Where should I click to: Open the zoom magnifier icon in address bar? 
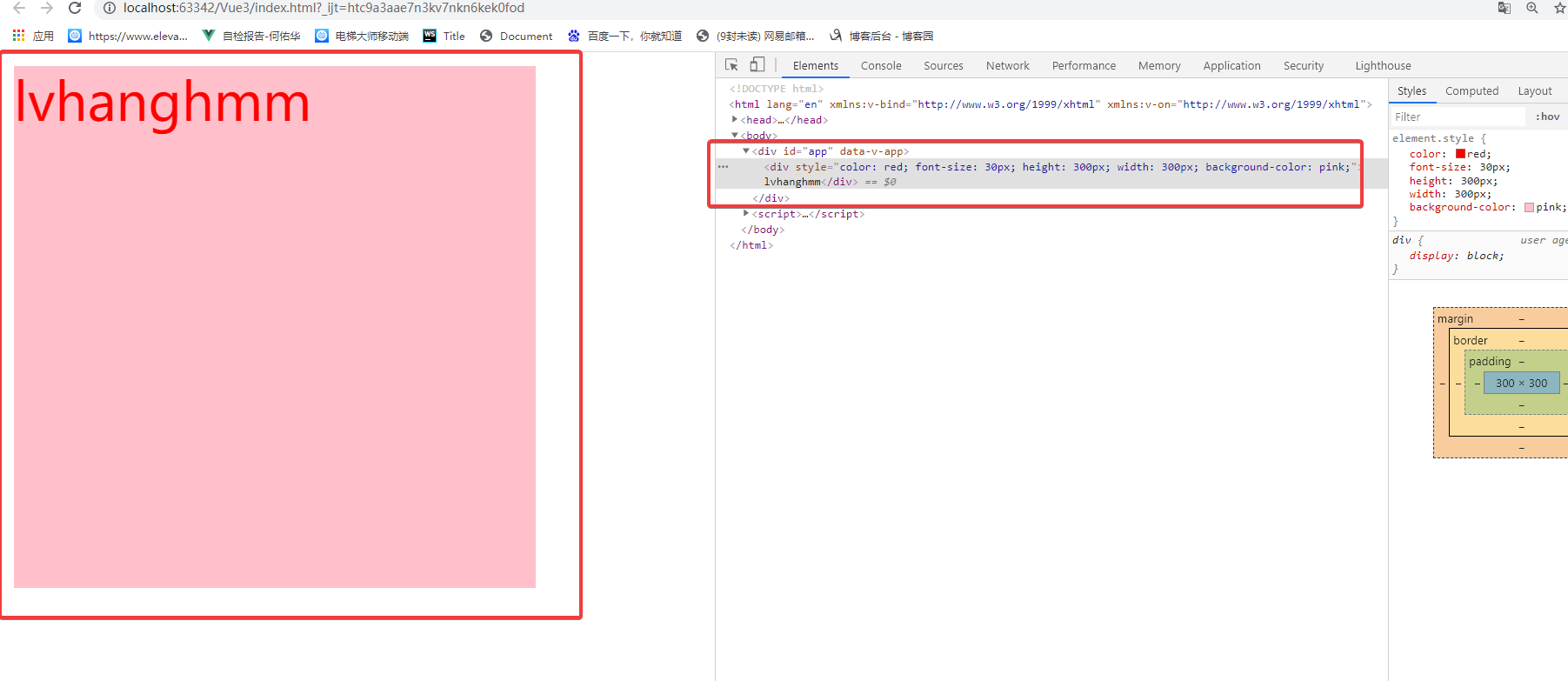(x=1532, y=8)
